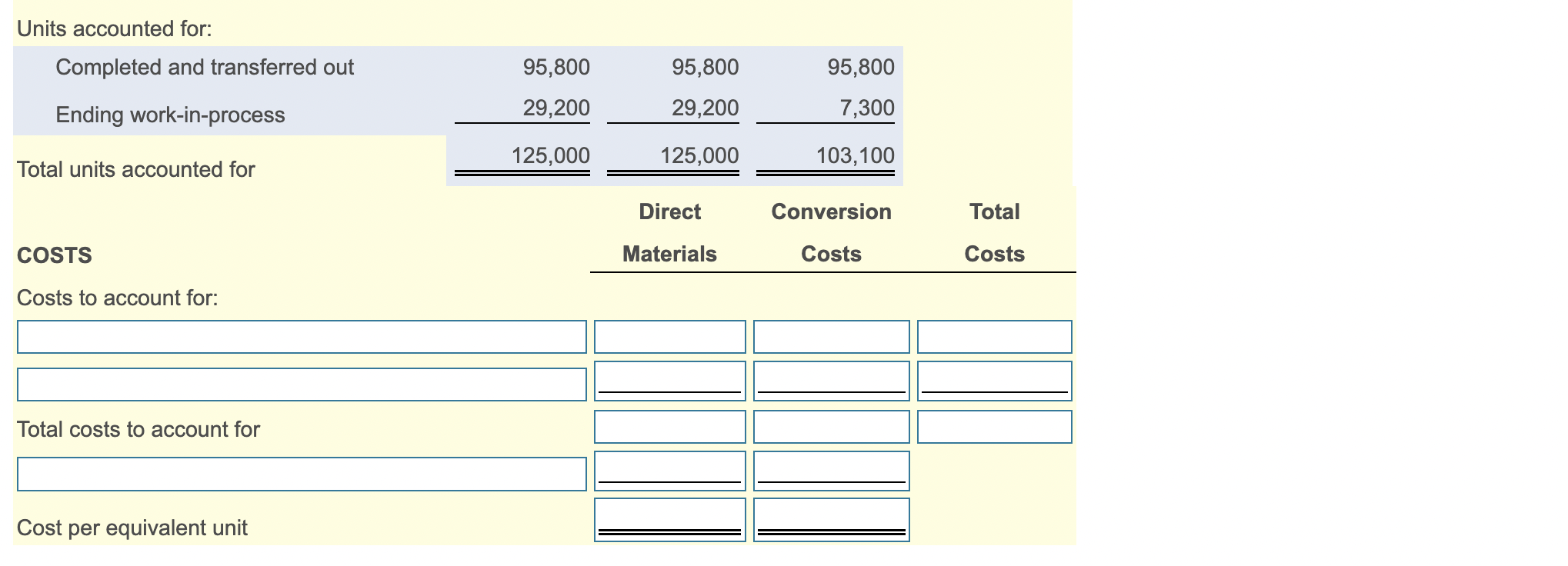Select Direct Materials cell for Cost per equivalent unit

click(669, 520)
